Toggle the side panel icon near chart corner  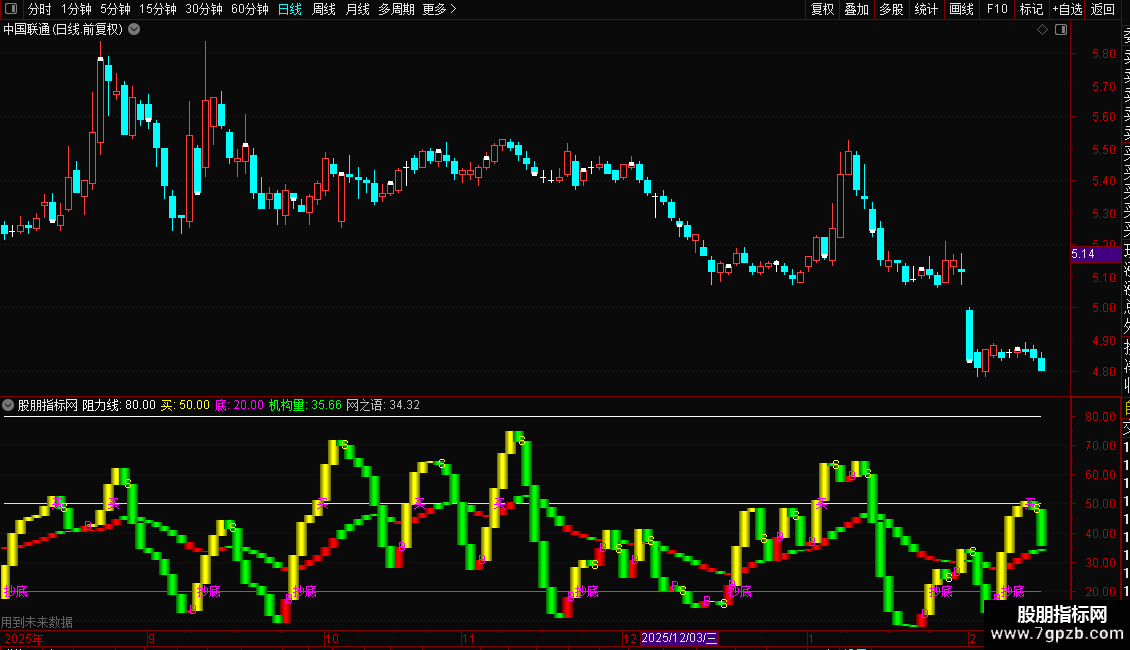click(1061, 30)
